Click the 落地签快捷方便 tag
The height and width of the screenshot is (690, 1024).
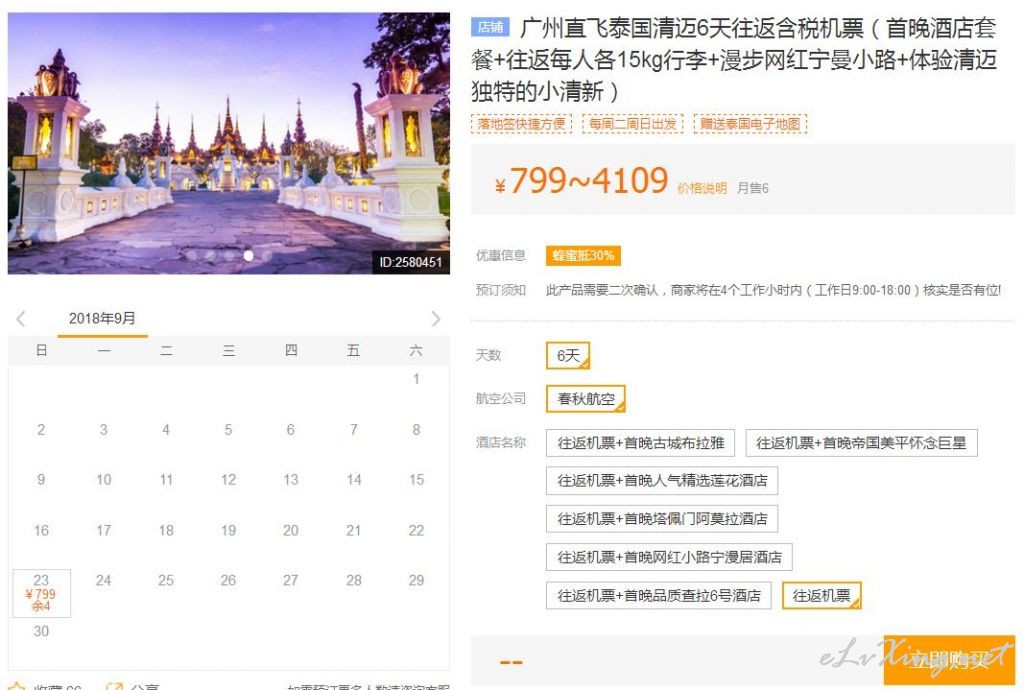click(521, 123)
